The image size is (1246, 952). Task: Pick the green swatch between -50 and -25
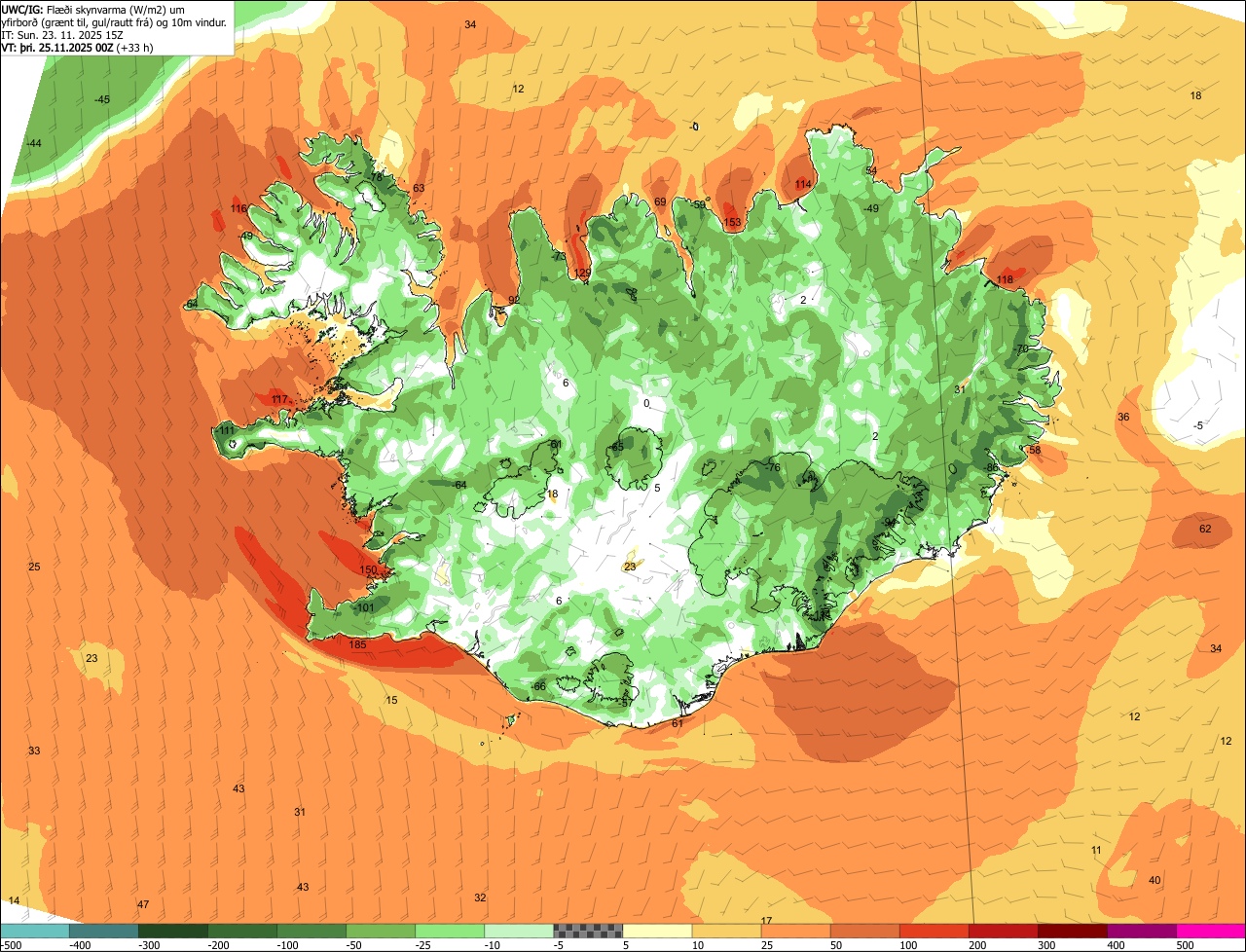tap(381, 931)
